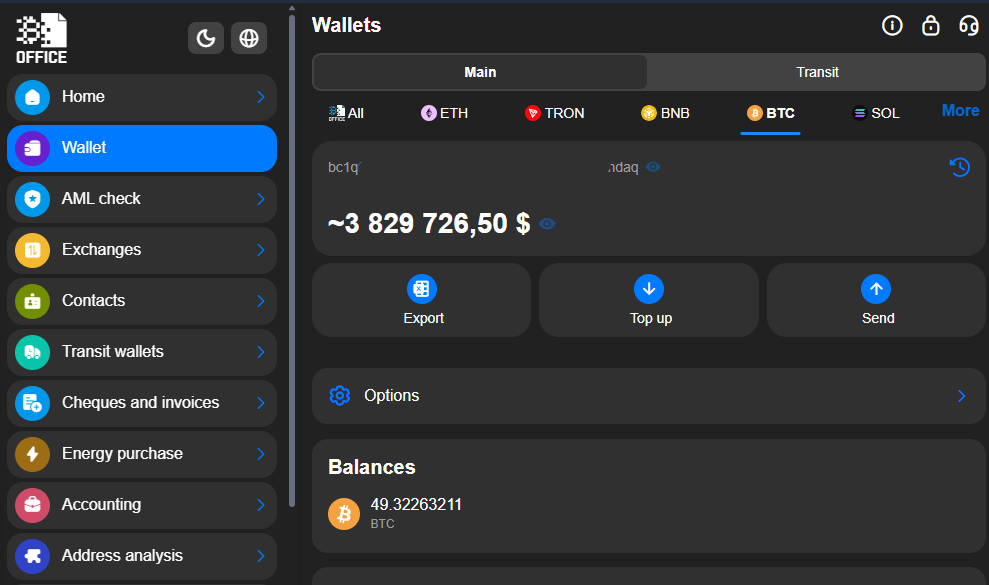Click the ~3 829 726,50 $ total
The height and width of the screenshot is (585, 989).
click(x=429, y=223)
